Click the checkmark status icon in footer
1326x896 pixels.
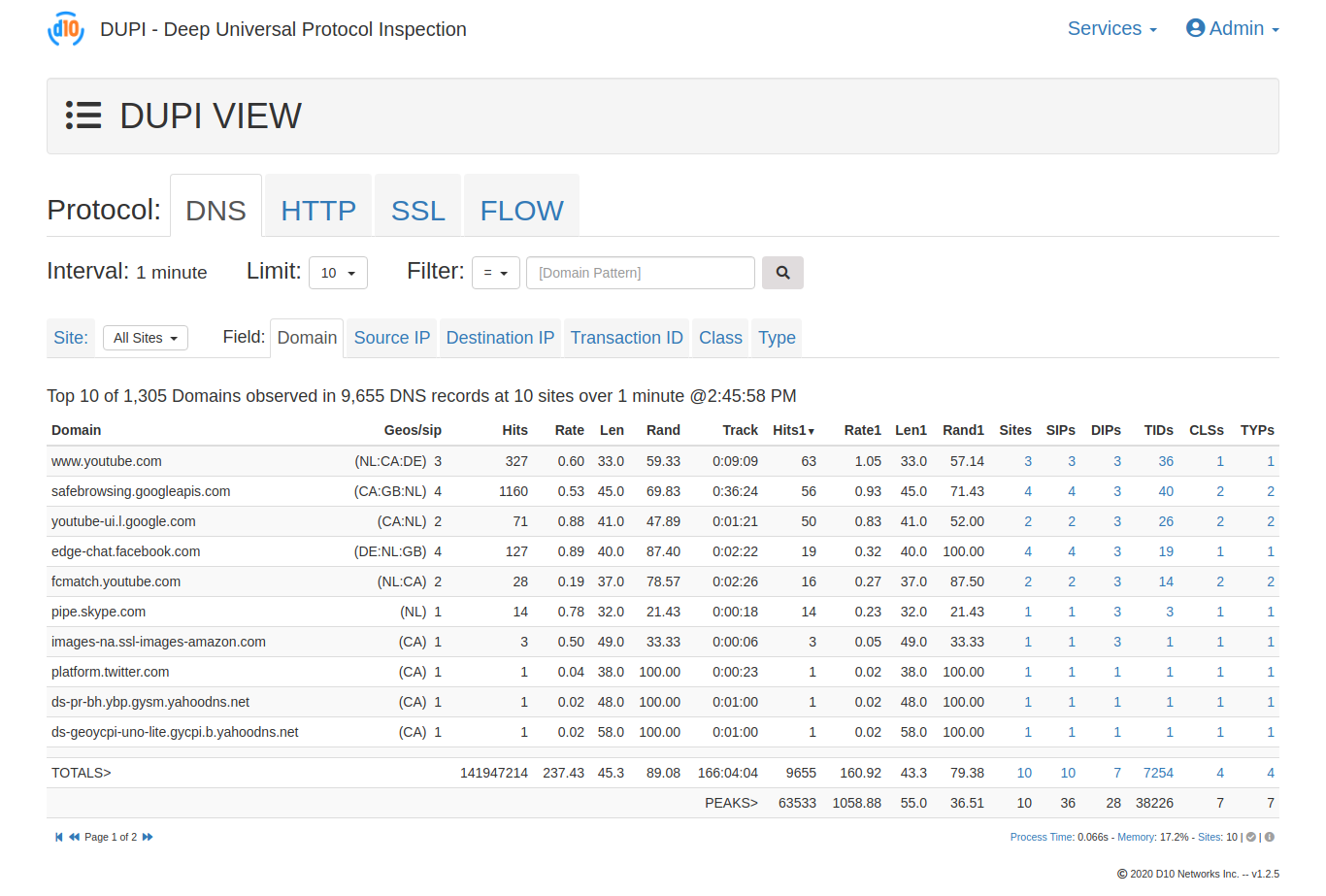pos(1251,837)
